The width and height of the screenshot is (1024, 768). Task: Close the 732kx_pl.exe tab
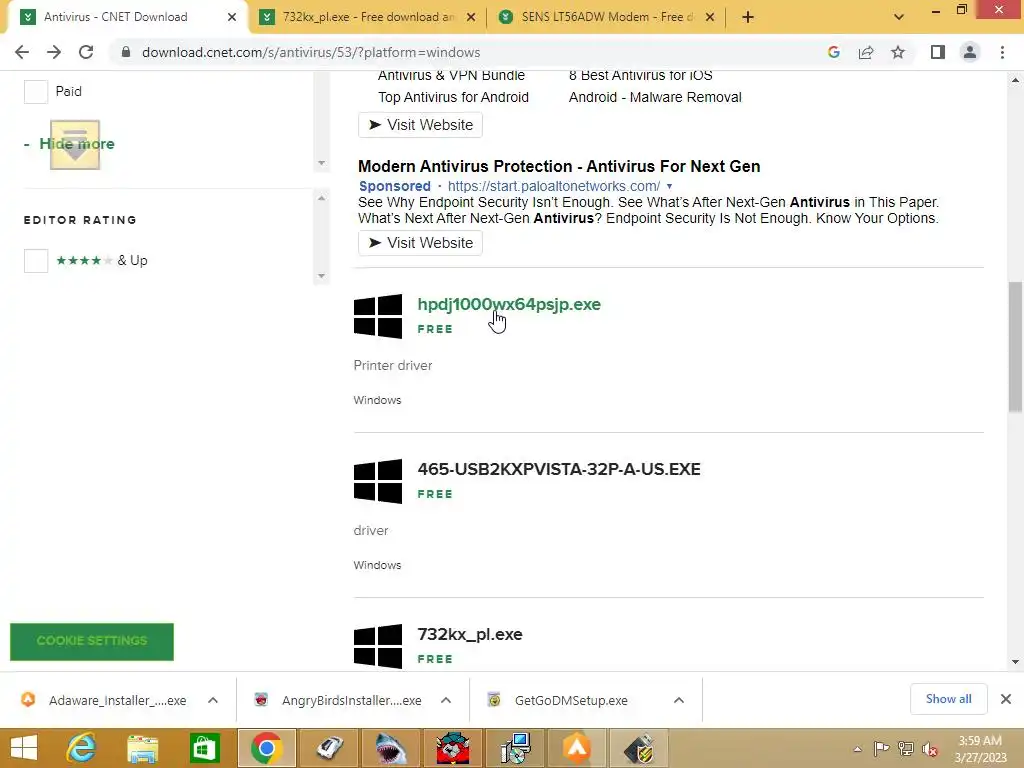(x=471, y=17)
